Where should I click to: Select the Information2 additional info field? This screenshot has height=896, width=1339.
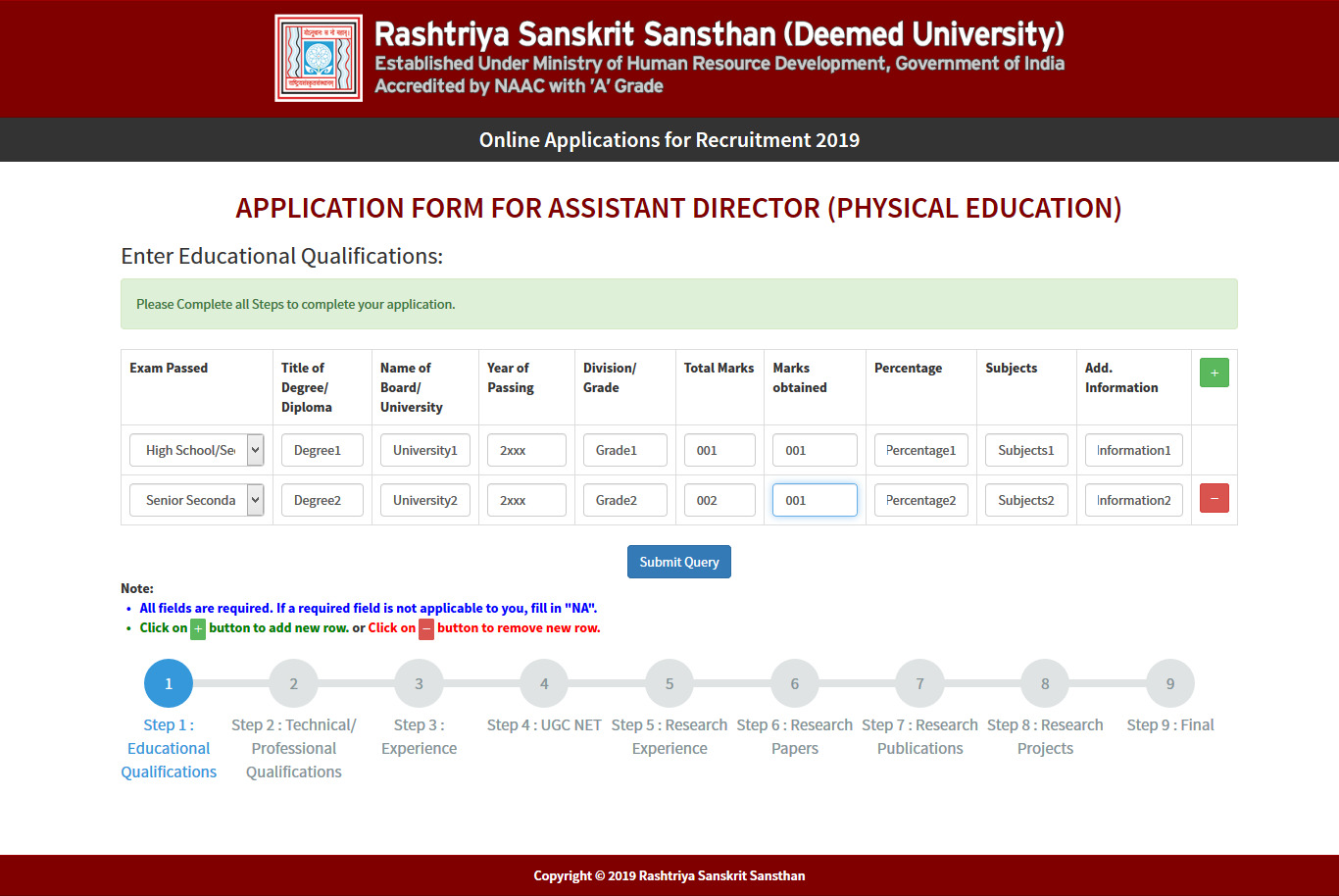pos(1133,500)
